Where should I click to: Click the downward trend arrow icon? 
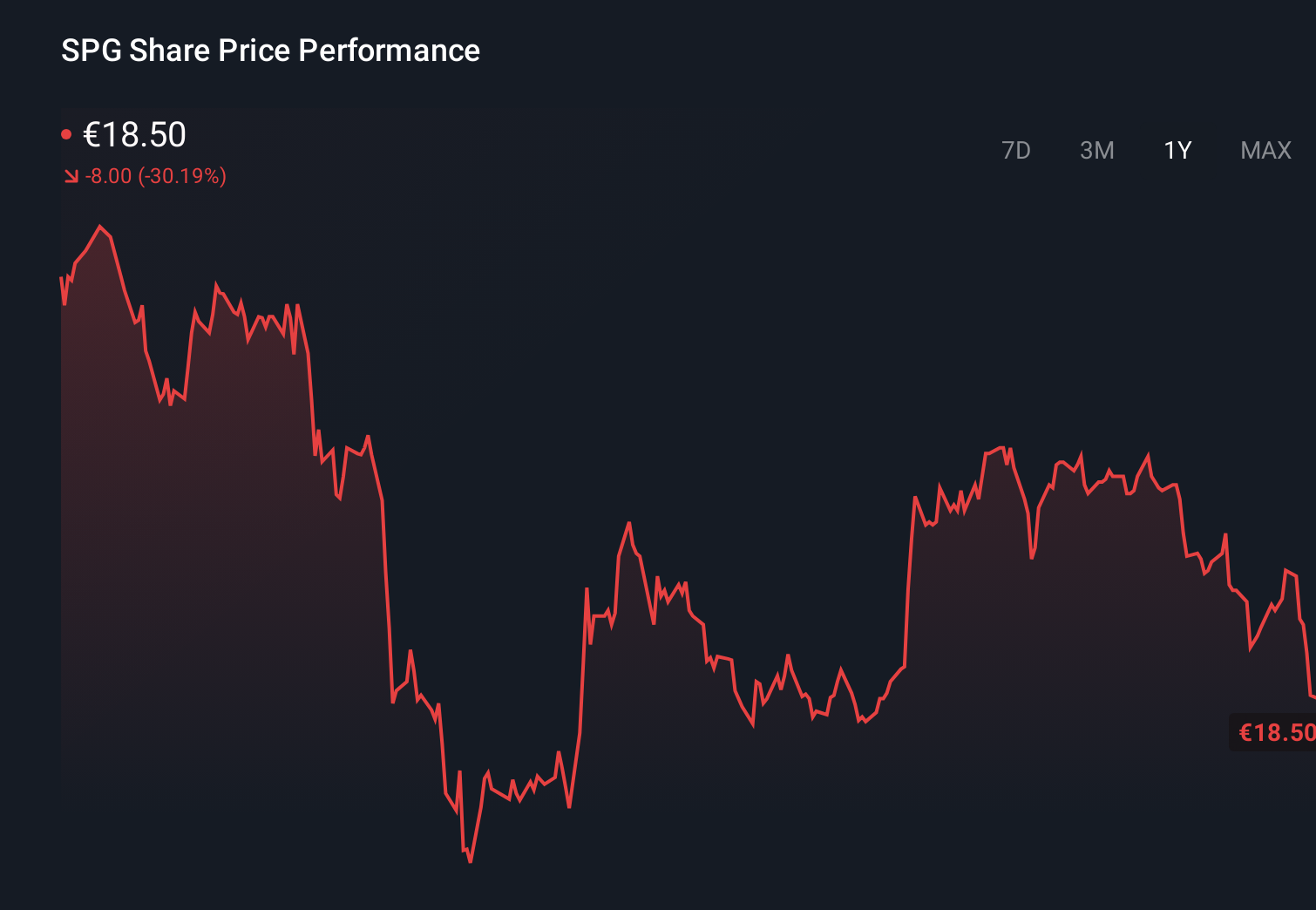[x=71, y=176]
